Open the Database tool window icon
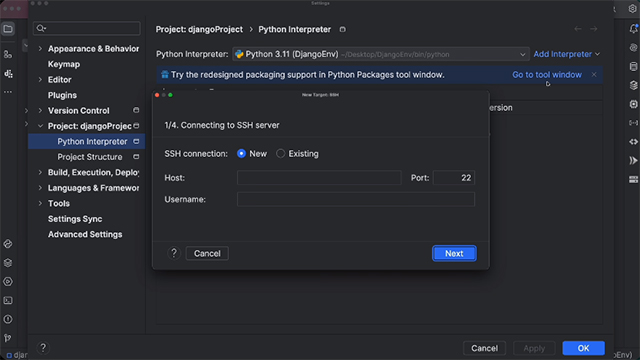This screenshot has width=640, height=360. click(x=633, y=67)
